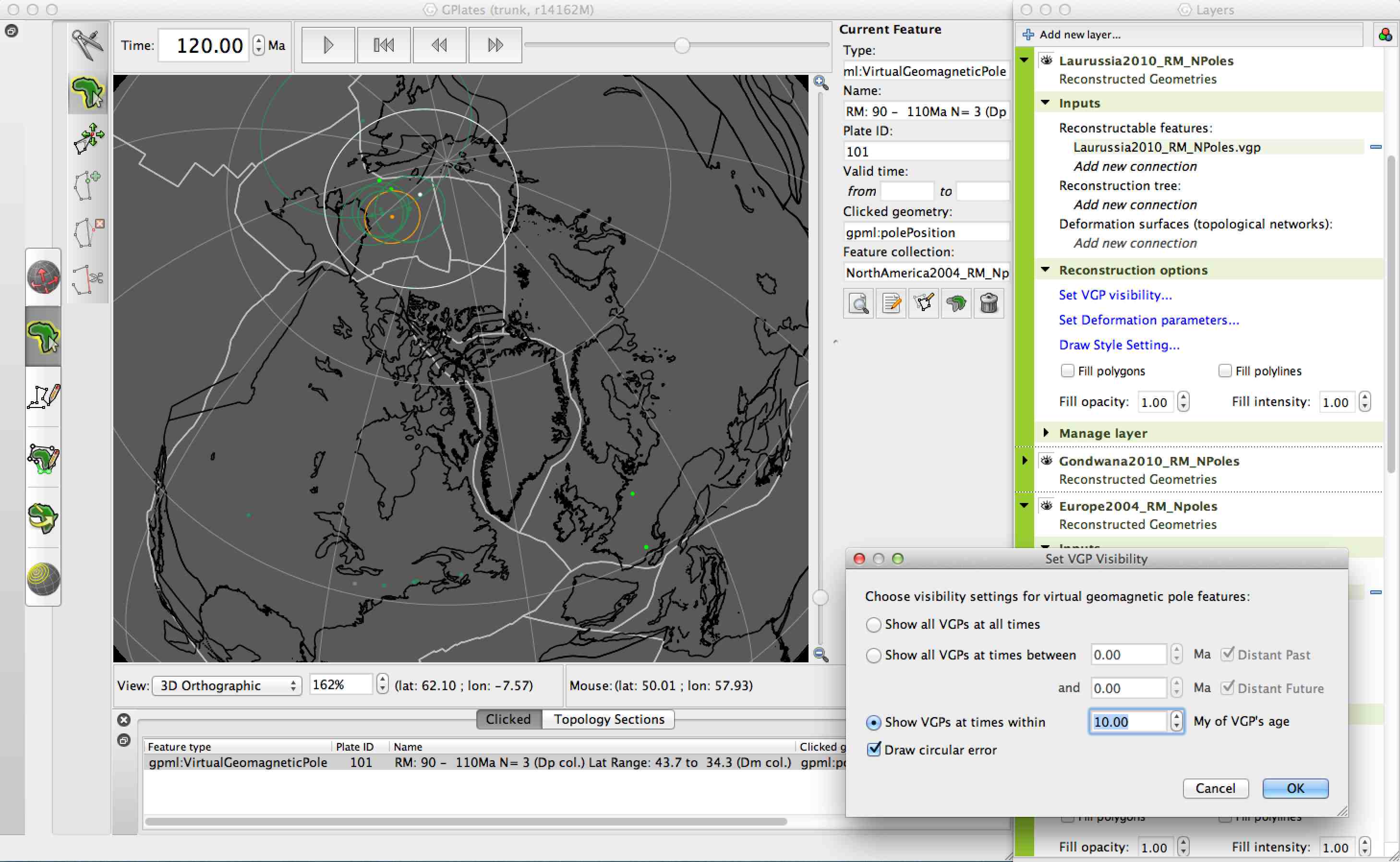This screenshot has height=862, width=1400.
Task: Open the Pole Manipulation workflow
Action: tap(43, 518)
